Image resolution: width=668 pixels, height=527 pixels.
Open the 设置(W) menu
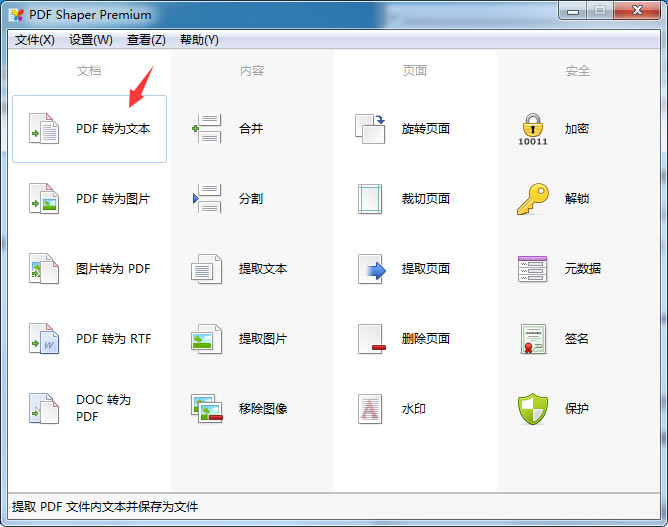pyautogui.click(x=91, y=40)
